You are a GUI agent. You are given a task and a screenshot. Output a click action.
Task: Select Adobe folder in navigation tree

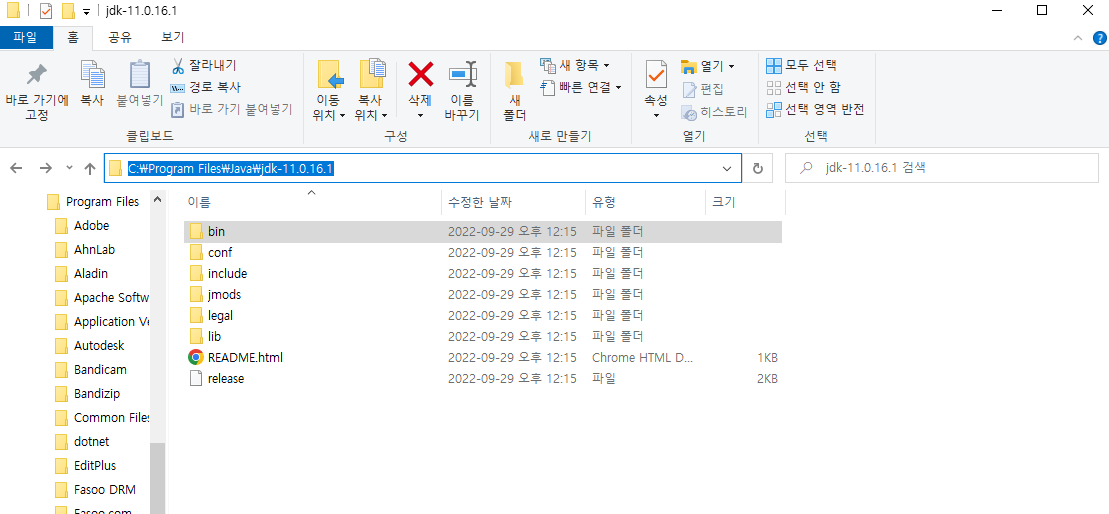point(82,226)
